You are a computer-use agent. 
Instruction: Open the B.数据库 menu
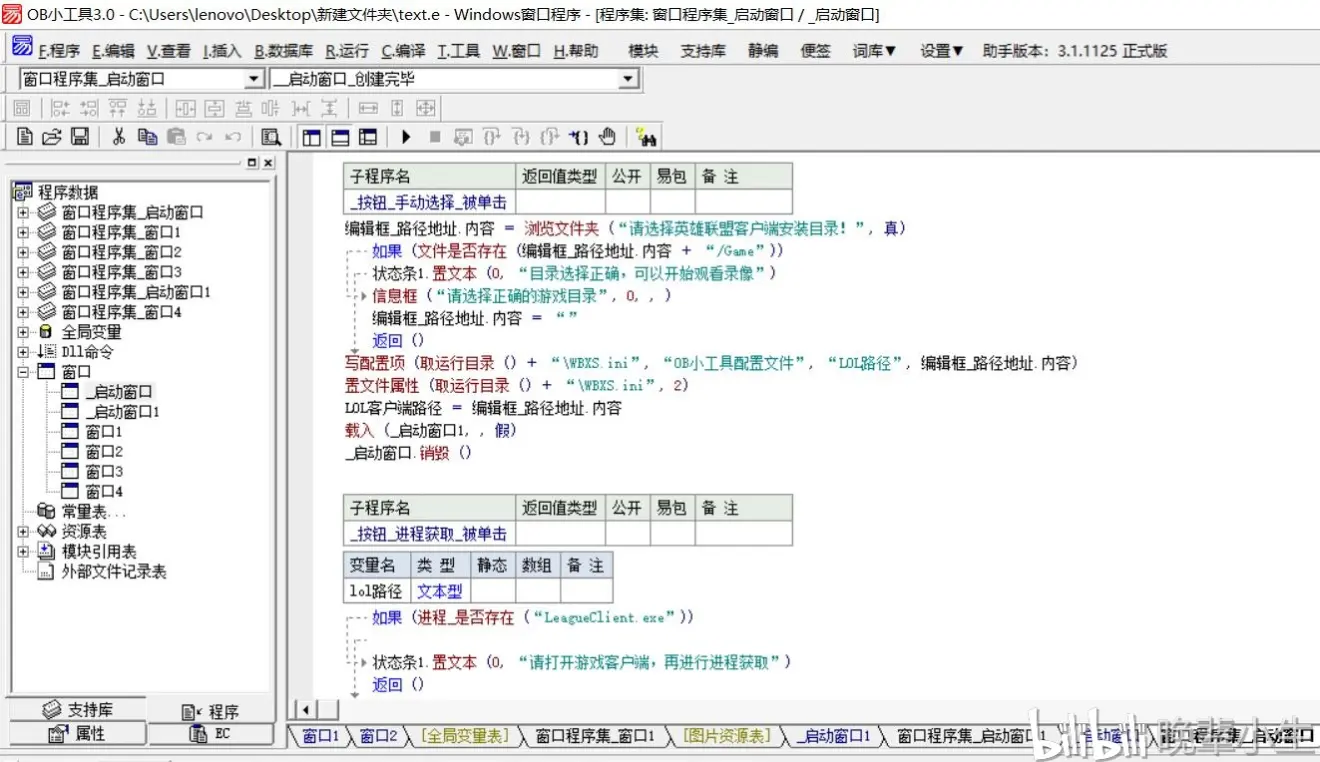[283, 51]
